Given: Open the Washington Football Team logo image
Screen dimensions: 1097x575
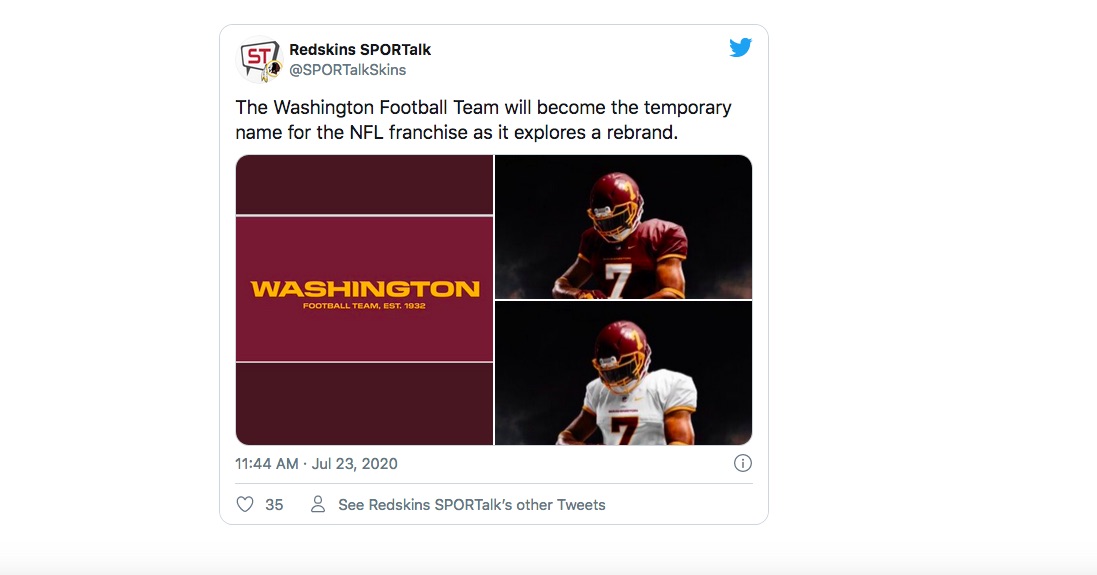Looking at the screenshot, I should pyautogui.click(x=365, y=300).
